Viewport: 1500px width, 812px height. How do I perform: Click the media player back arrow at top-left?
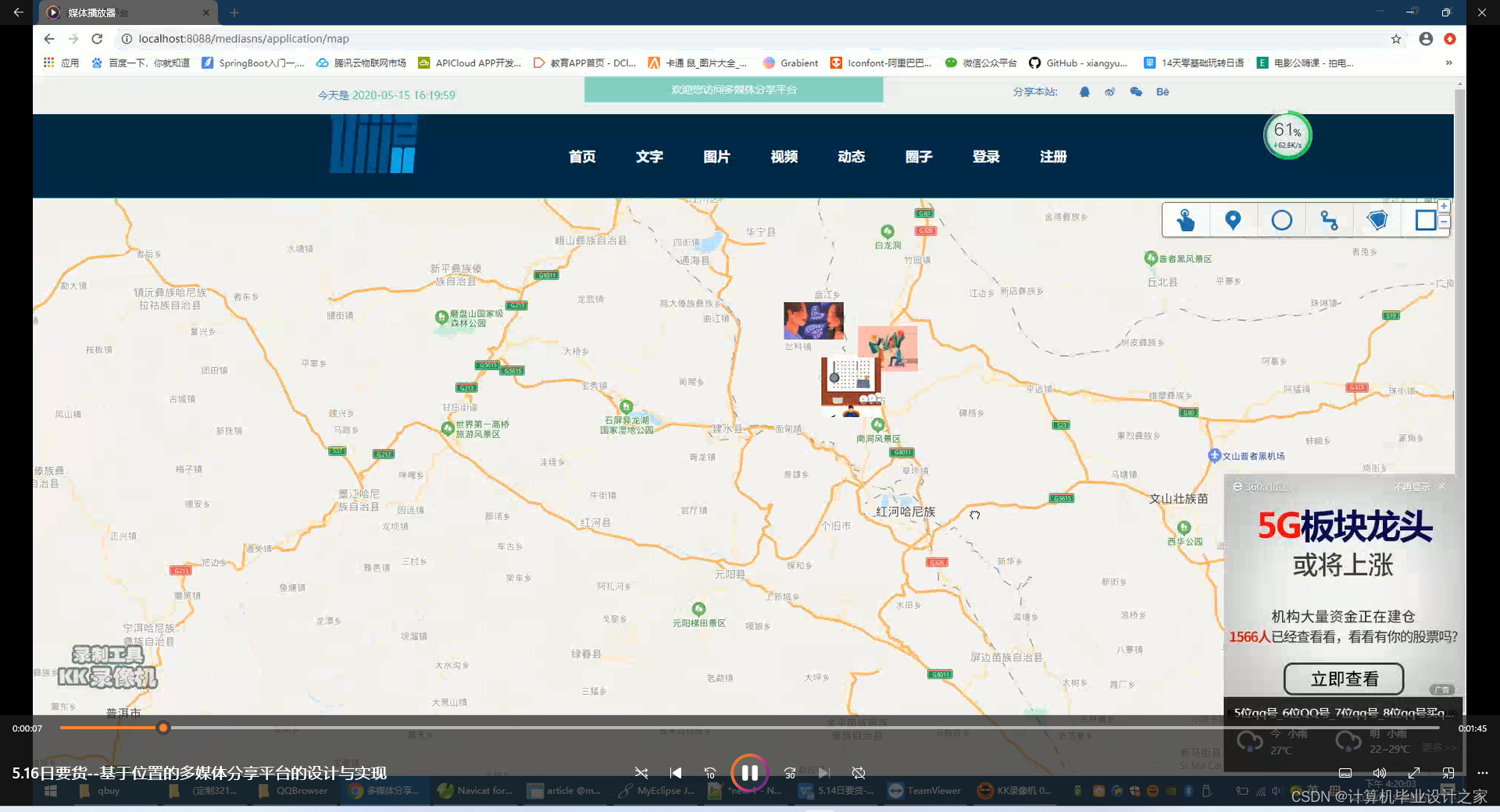click(x=18, y=12)
